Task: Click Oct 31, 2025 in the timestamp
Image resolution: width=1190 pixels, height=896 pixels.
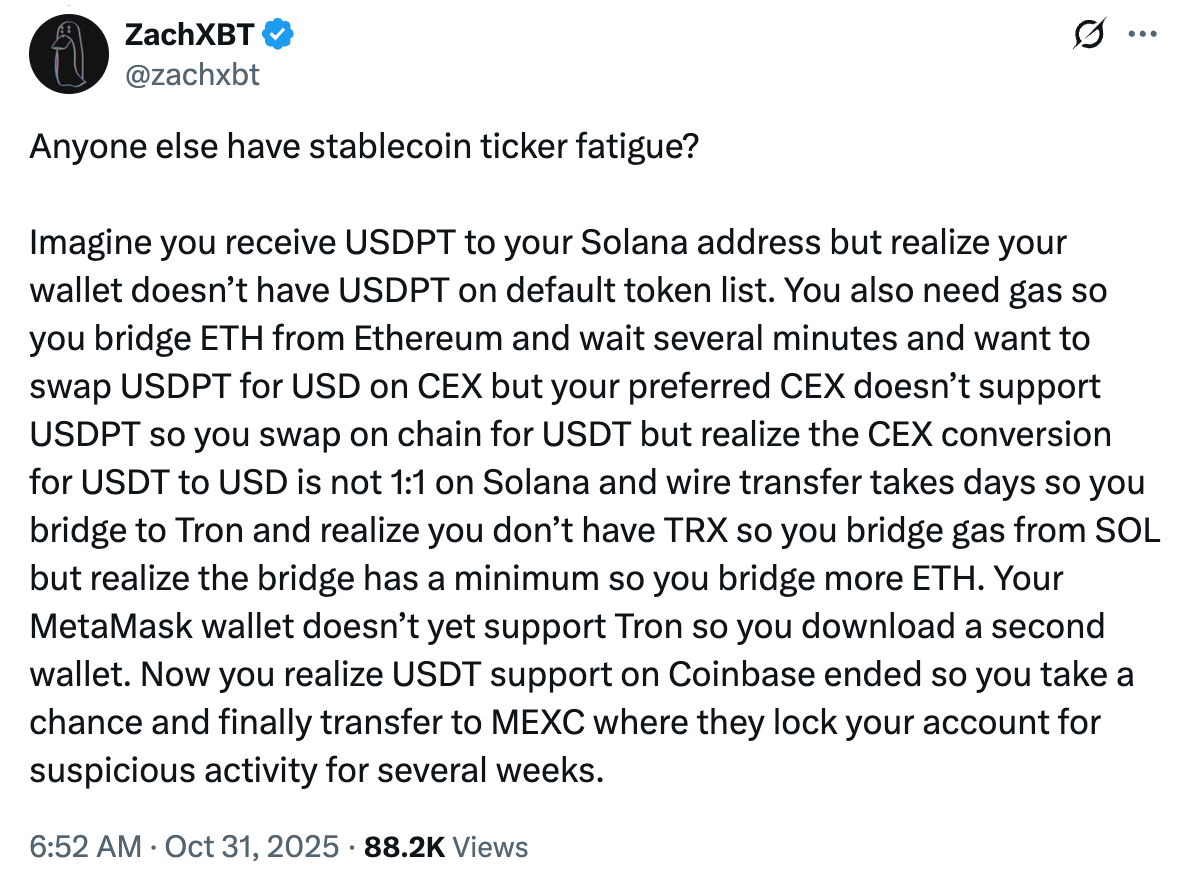Action: tap(251, 846)
